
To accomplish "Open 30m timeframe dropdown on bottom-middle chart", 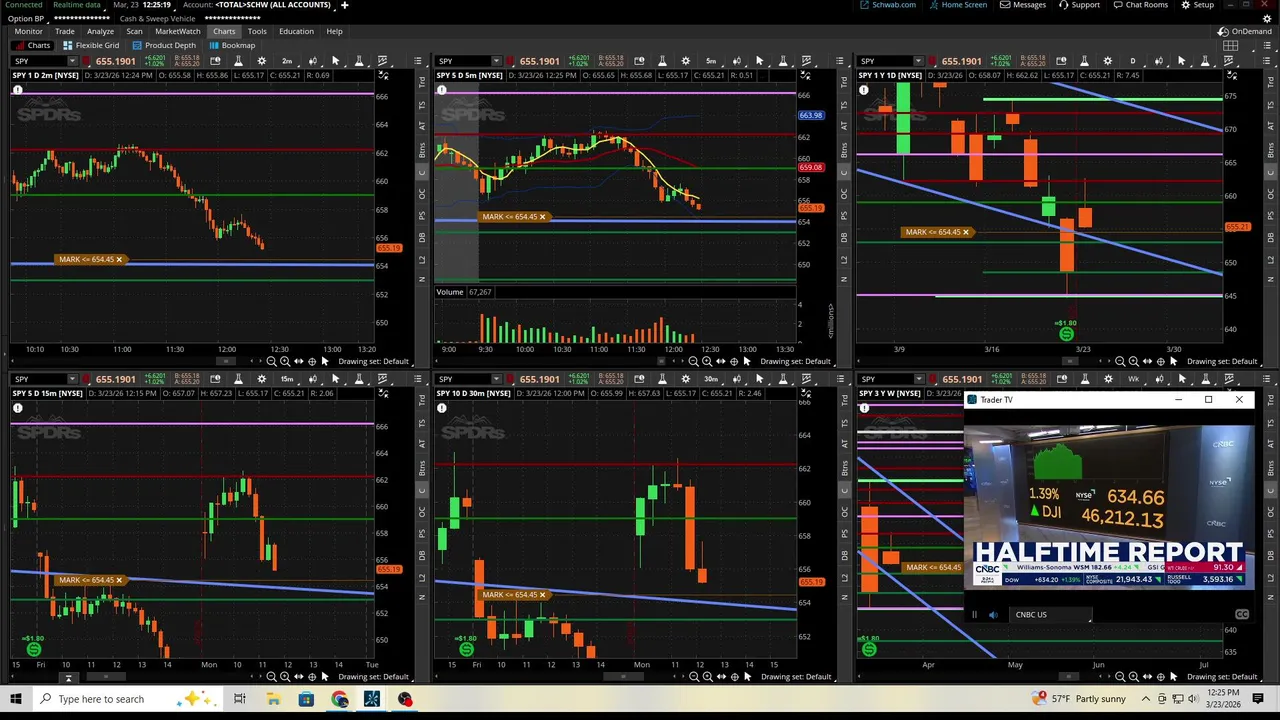I will pos(711,379).
